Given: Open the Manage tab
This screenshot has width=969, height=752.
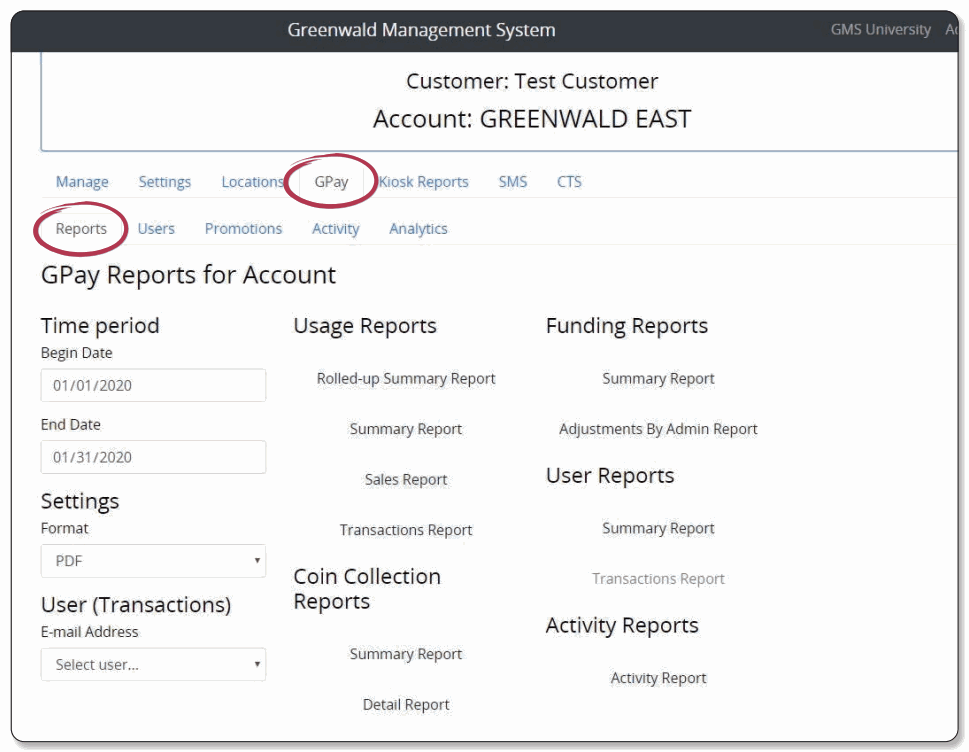Looking at the screenshot, I should point(82,182).
